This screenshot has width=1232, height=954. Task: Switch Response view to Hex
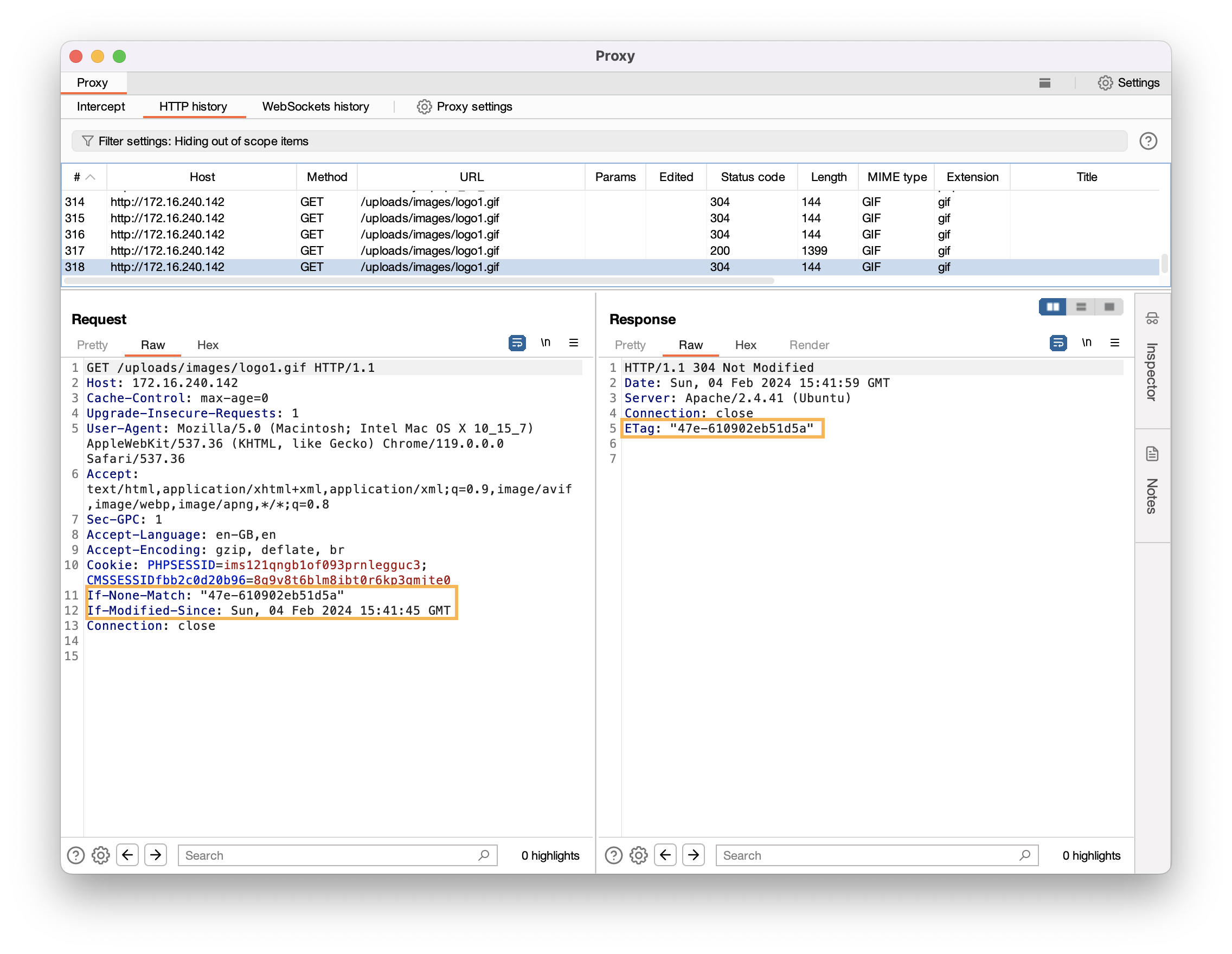point(746,345)
